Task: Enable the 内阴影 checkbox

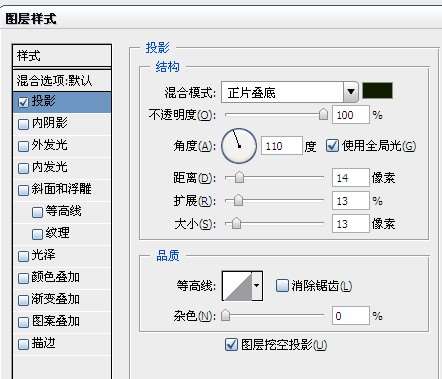Action: click(23, 124)
